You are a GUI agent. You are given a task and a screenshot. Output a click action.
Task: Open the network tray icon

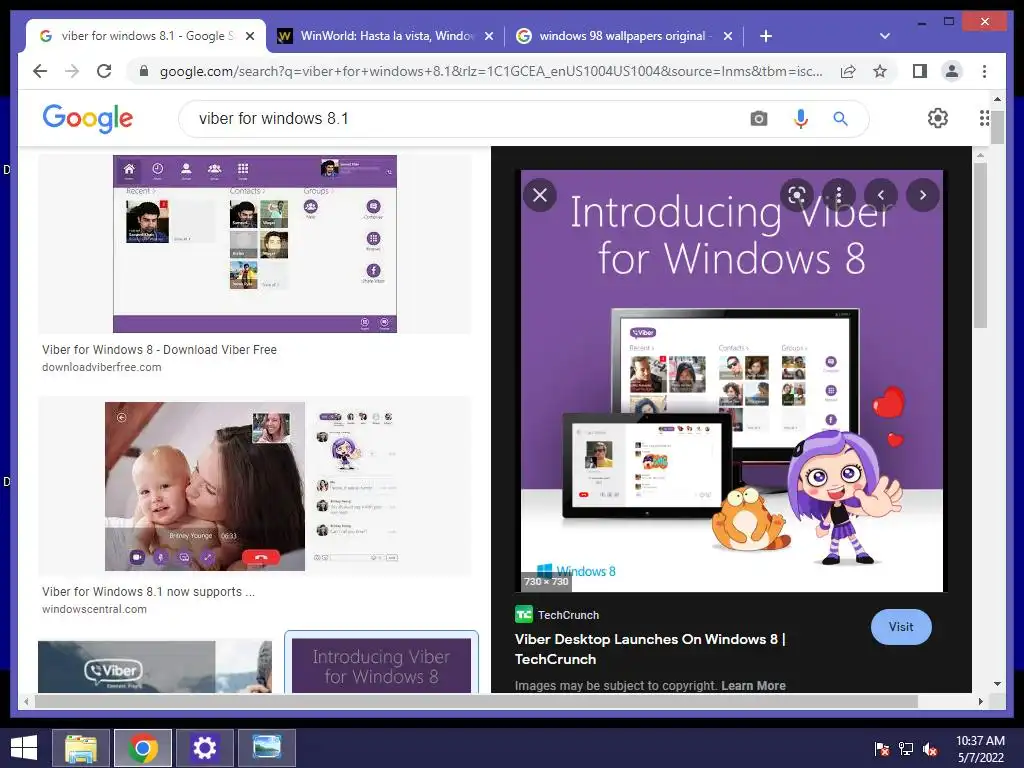click(x=906, y=749)
